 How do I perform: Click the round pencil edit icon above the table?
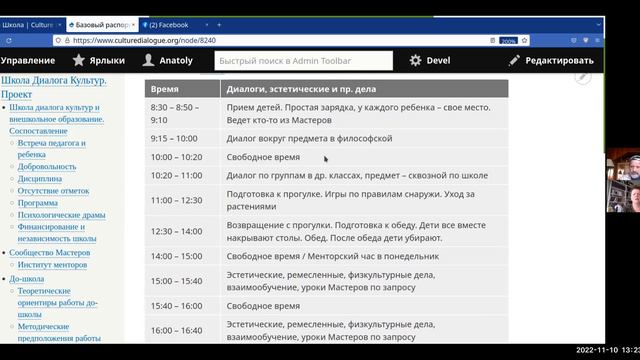[583, 77]
